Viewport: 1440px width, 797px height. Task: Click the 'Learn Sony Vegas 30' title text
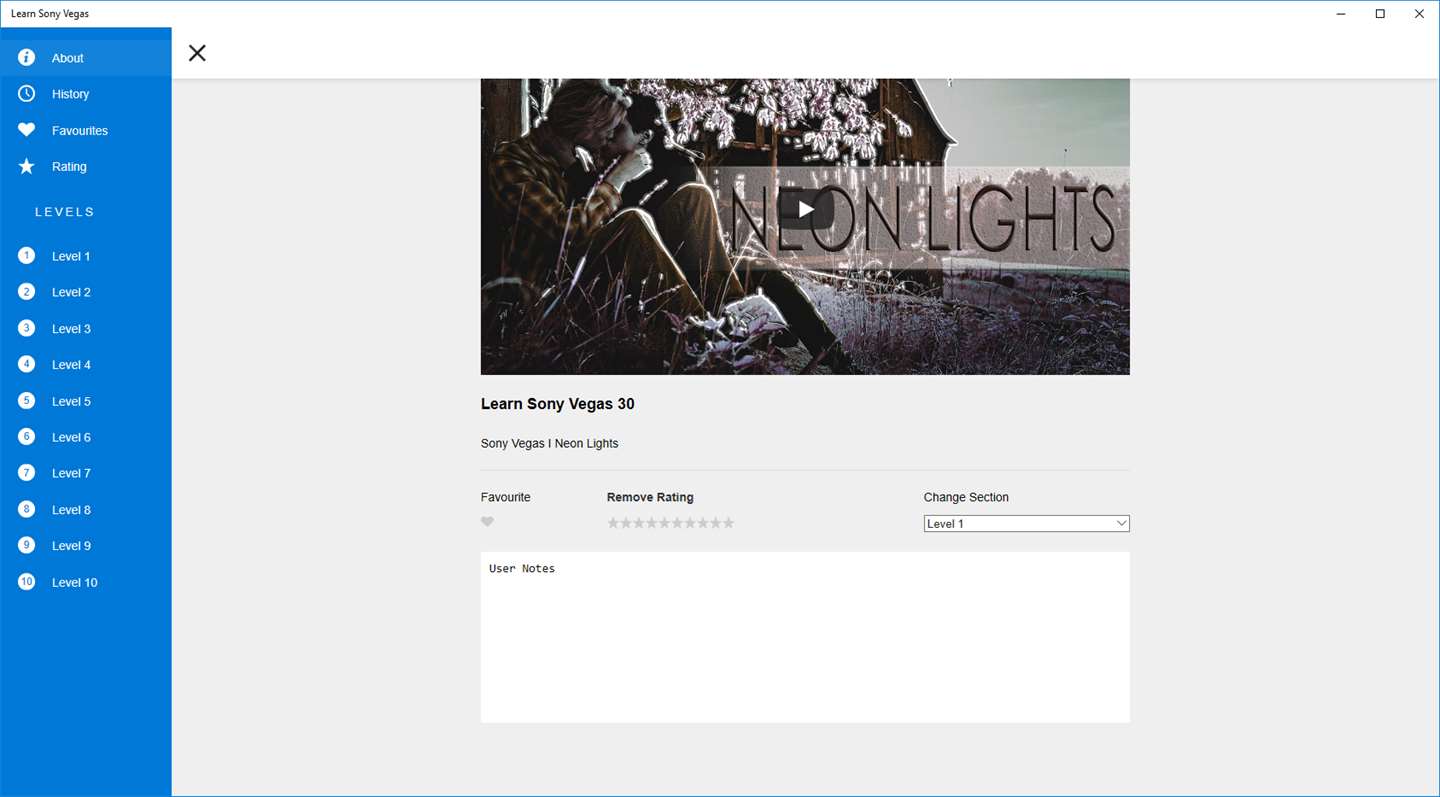[x=558, y=404]
